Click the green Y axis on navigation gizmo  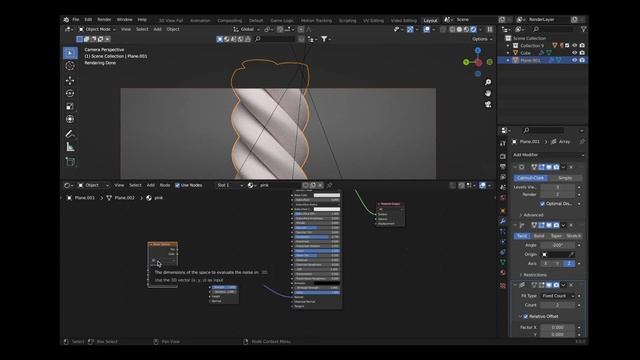[466, 62]
